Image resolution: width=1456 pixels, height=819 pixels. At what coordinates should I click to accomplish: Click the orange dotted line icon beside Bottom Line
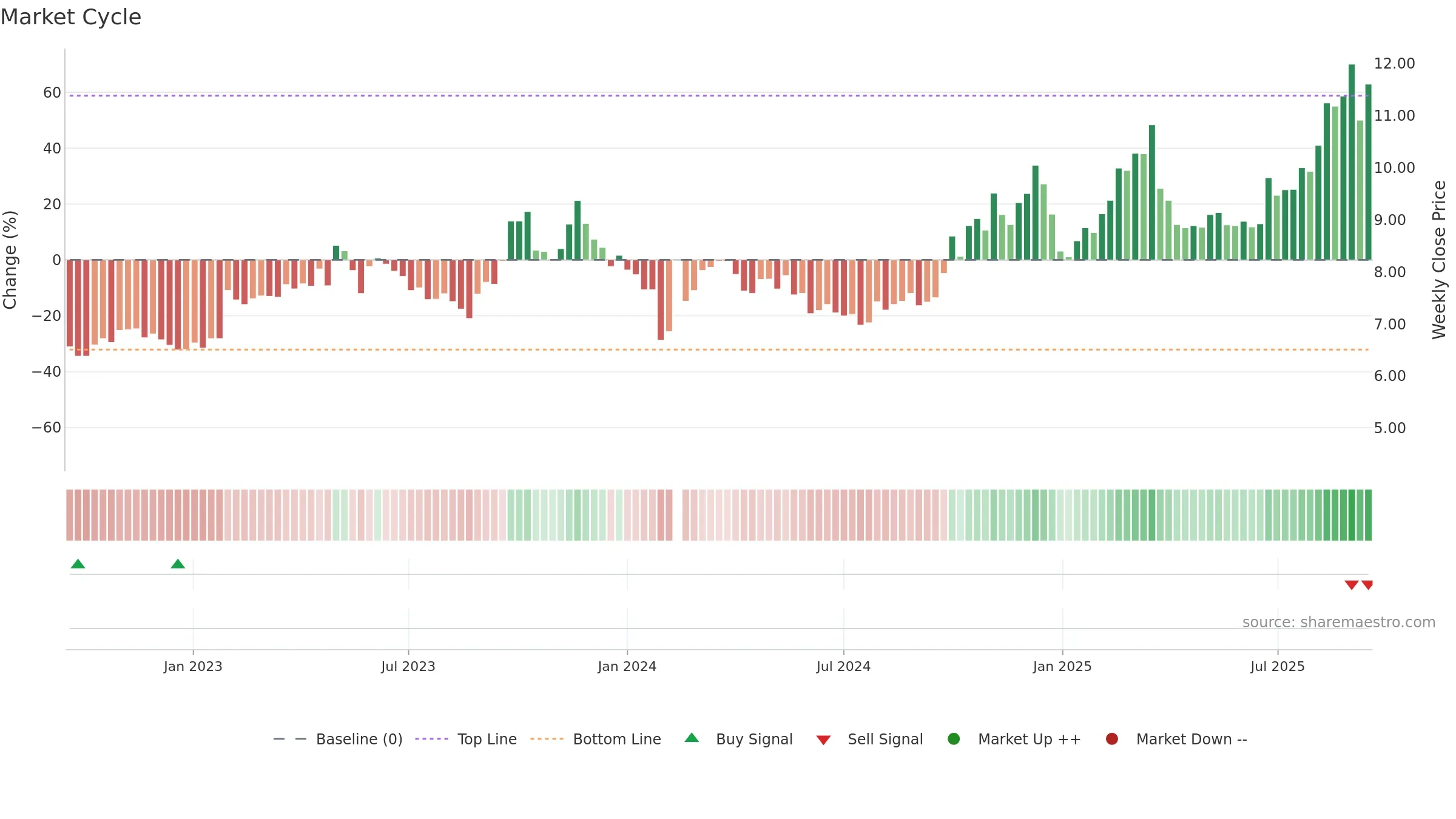[547, 739]
